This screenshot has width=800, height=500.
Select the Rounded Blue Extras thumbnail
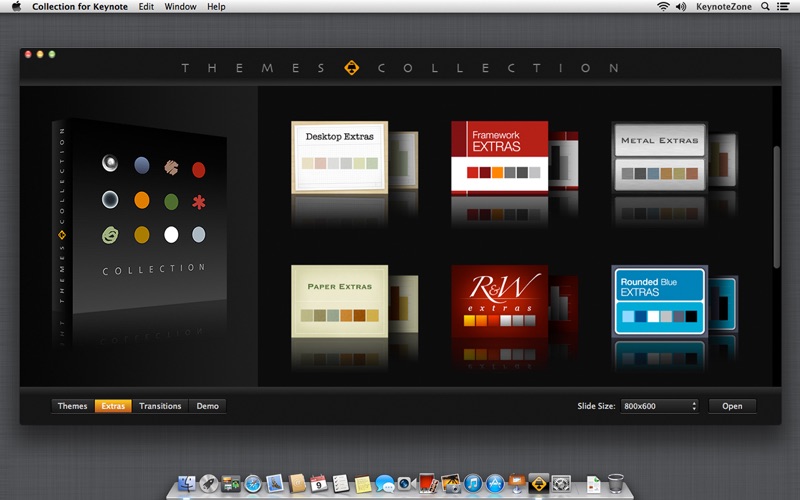point(660,301)
